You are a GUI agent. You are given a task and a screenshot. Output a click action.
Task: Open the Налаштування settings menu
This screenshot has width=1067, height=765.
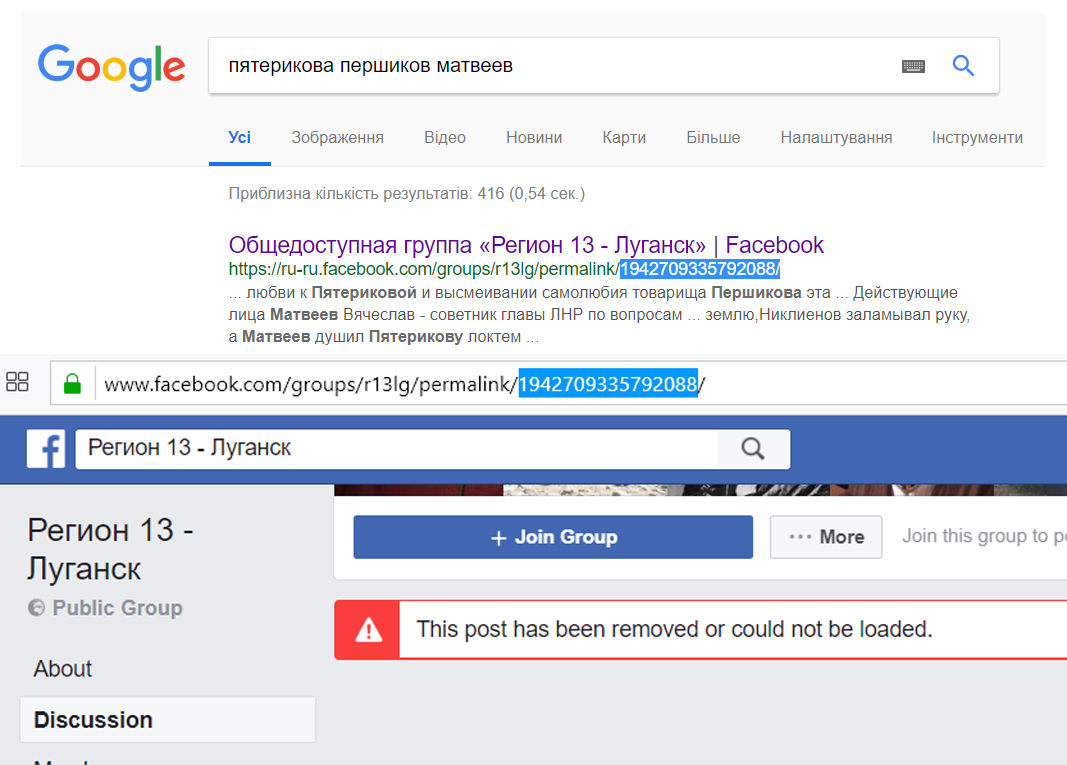836,138
